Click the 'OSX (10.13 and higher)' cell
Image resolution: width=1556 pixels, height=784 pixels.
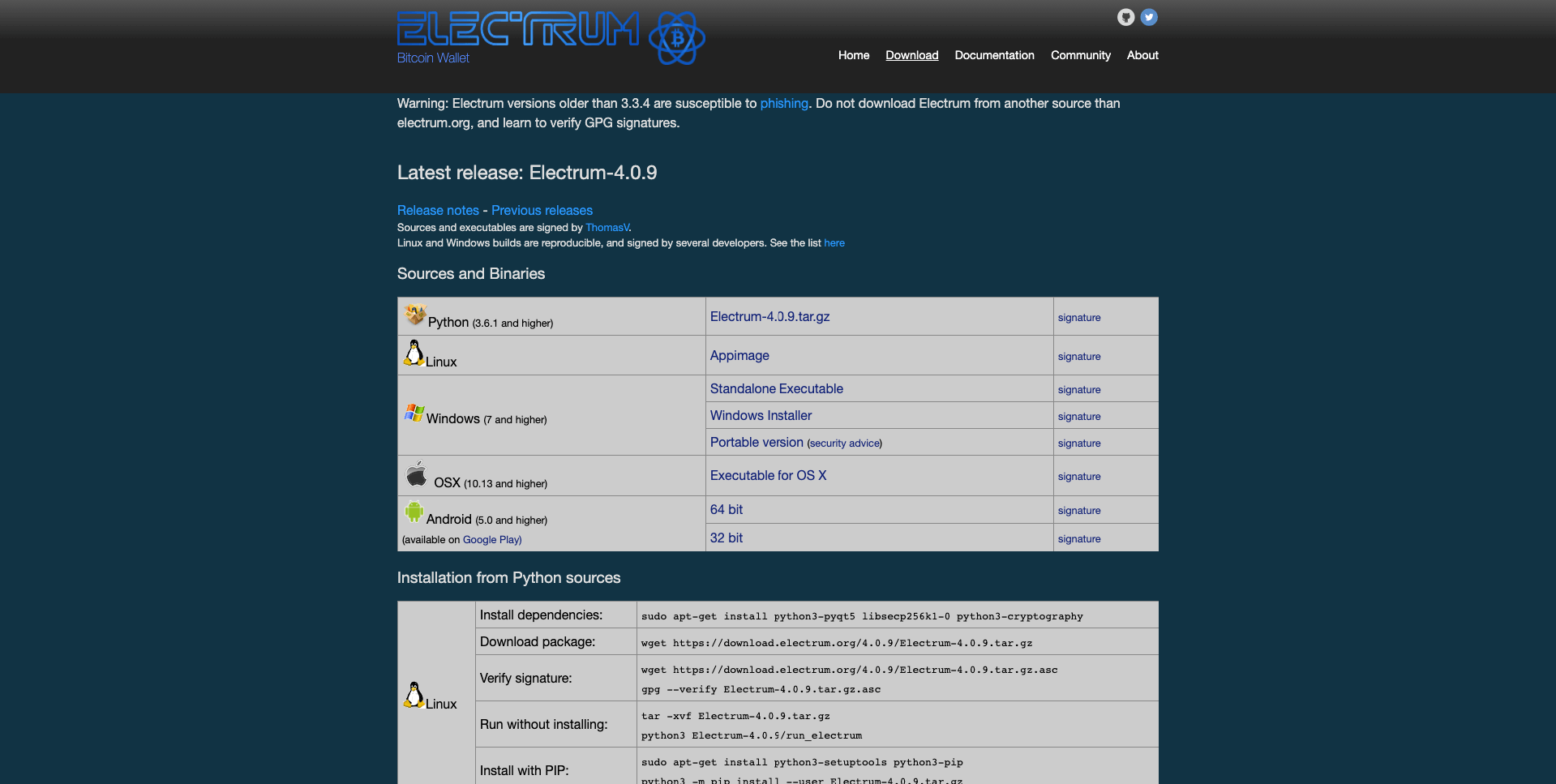tap(551, 476)
